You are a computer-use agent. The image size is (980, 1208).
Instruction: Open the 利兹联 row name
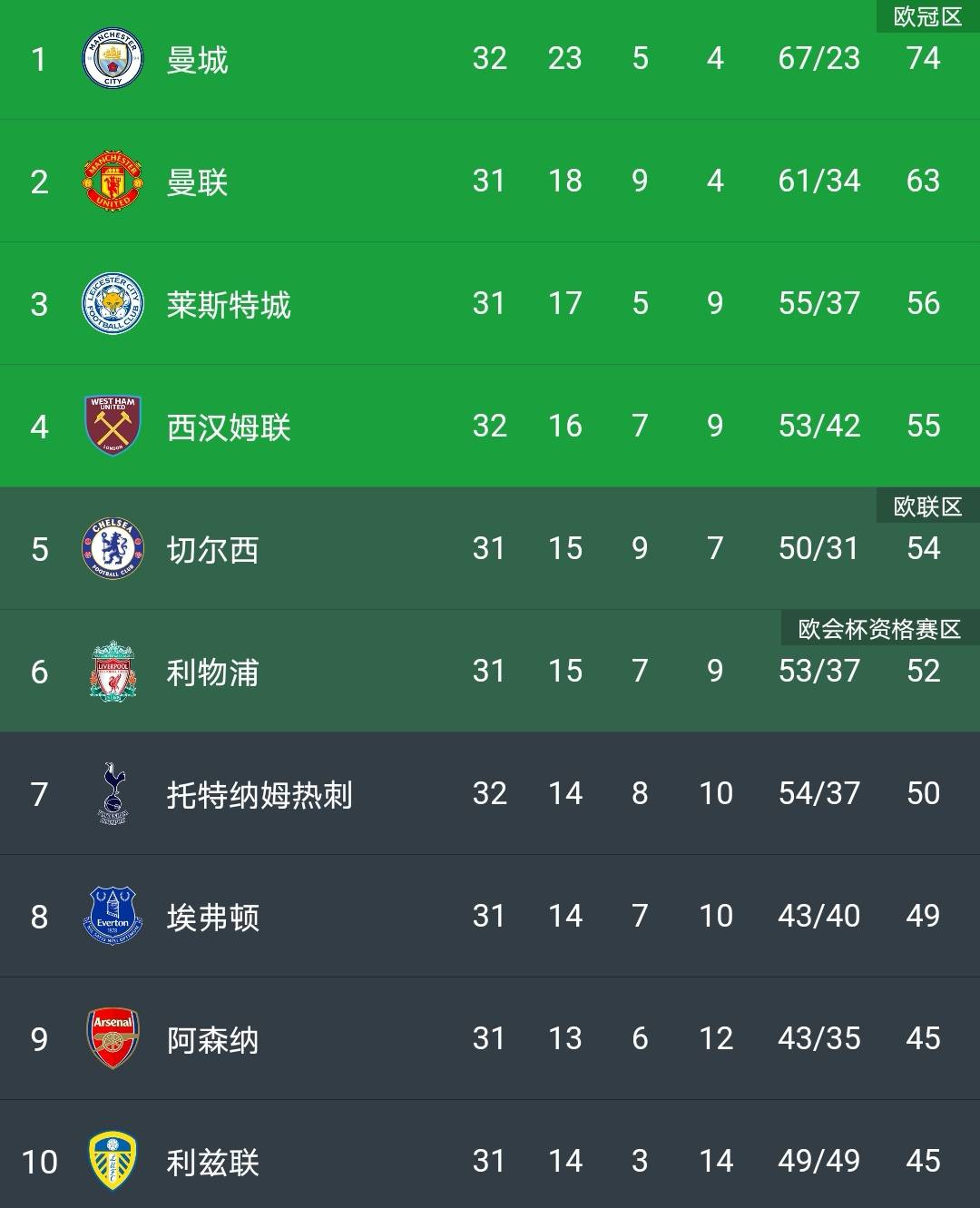(x=212, y=1163)
